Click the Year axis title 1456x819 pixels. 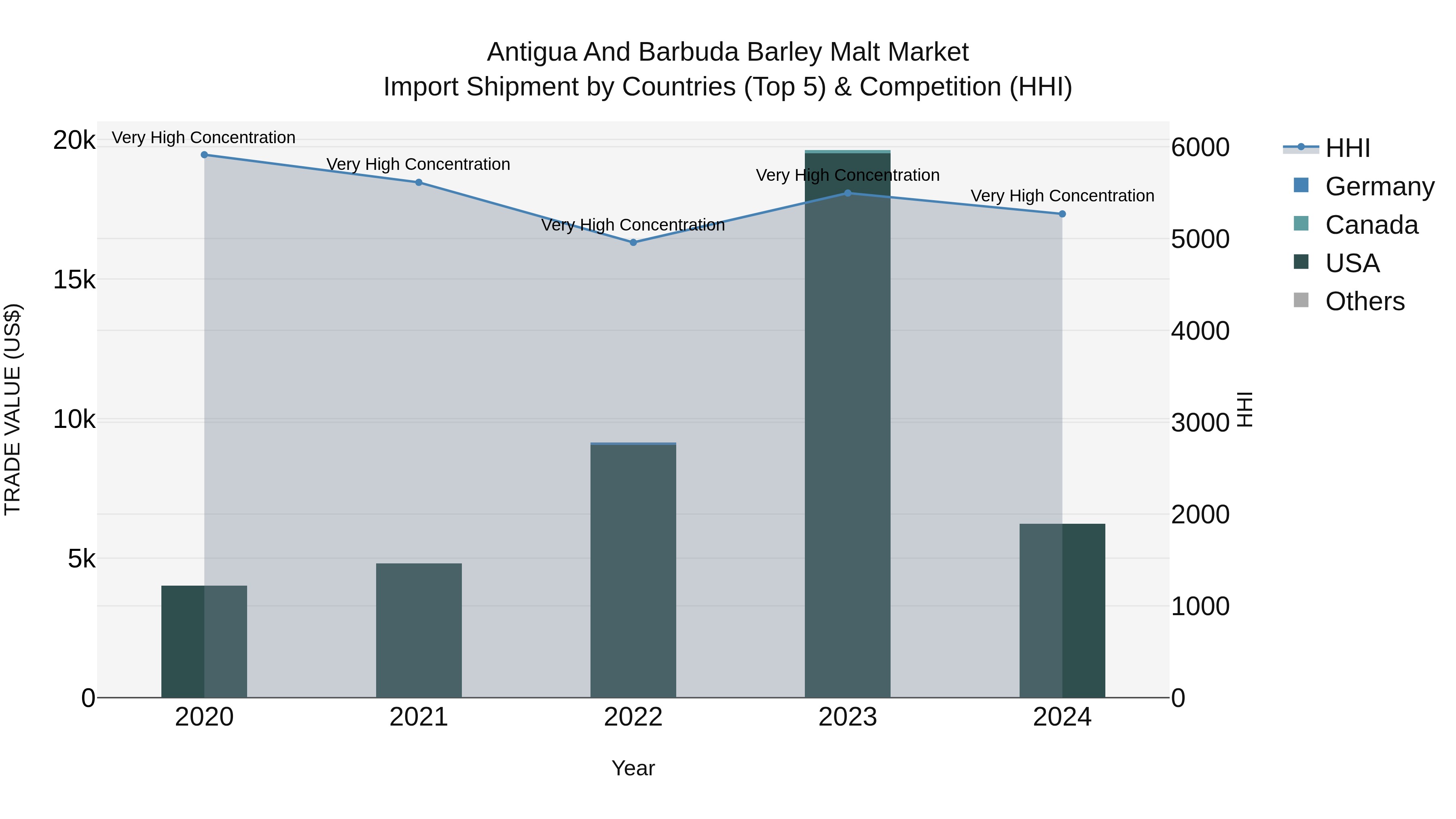(x=633, y=769)
